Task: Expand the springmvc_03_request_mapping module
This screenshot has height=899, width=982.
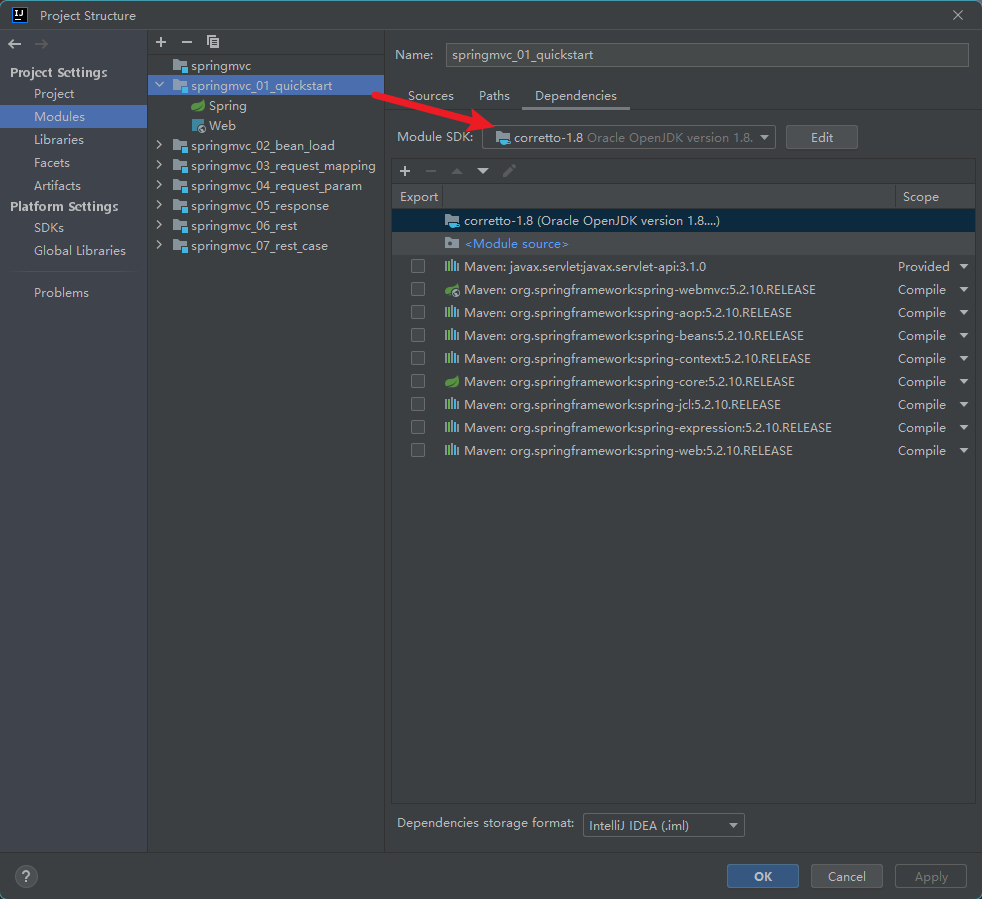Action: coord(160,165)
